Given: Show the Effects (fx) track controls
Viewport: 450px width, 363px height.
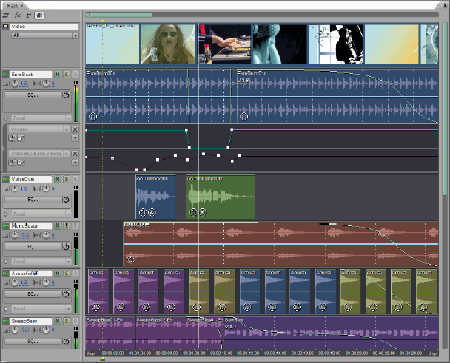Looking at the screenshot, I should [18, 15].
